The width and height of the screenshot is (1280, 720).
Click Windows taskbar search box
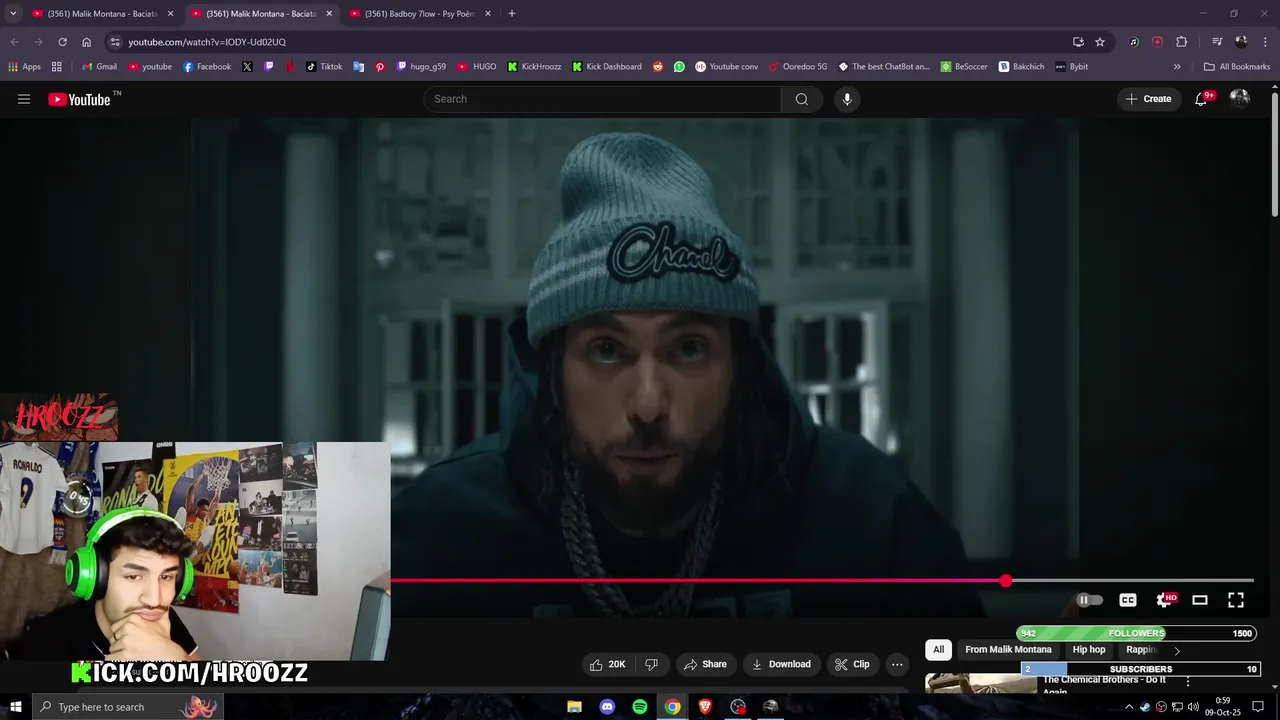click(128, 707)
